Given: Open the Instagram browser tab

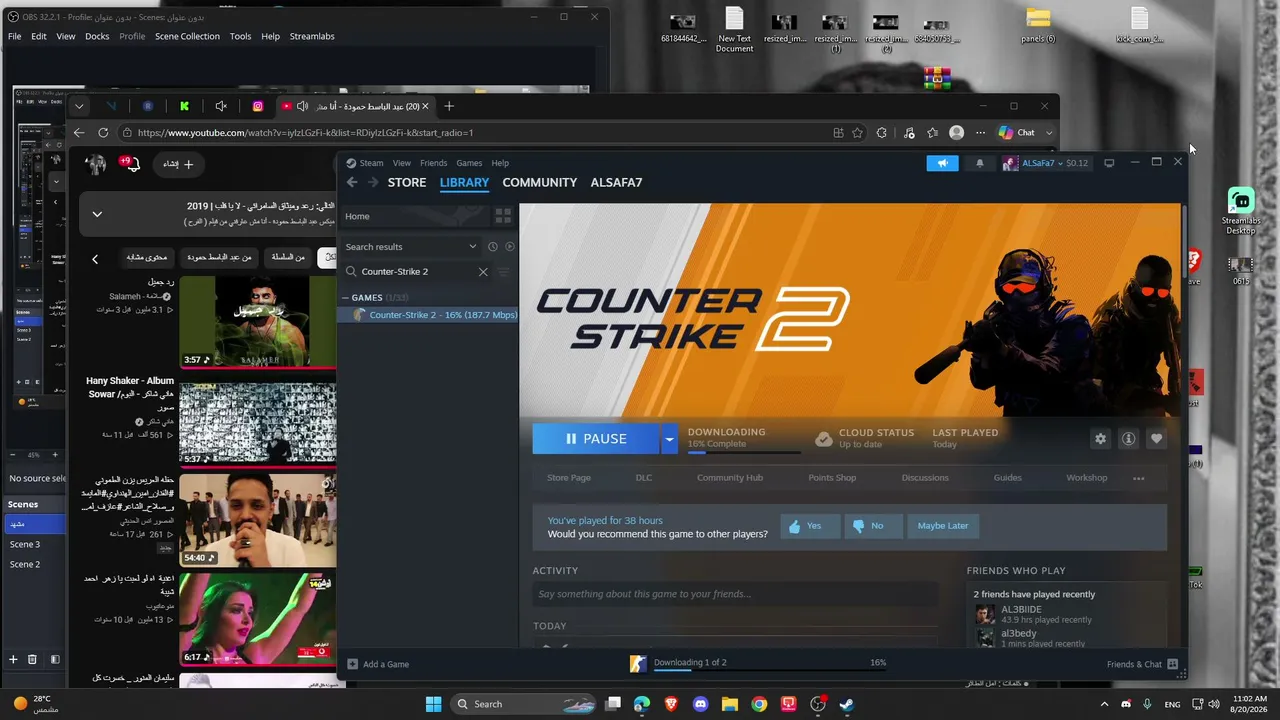Looking at the screenshot, I should [x=257, y=106].
